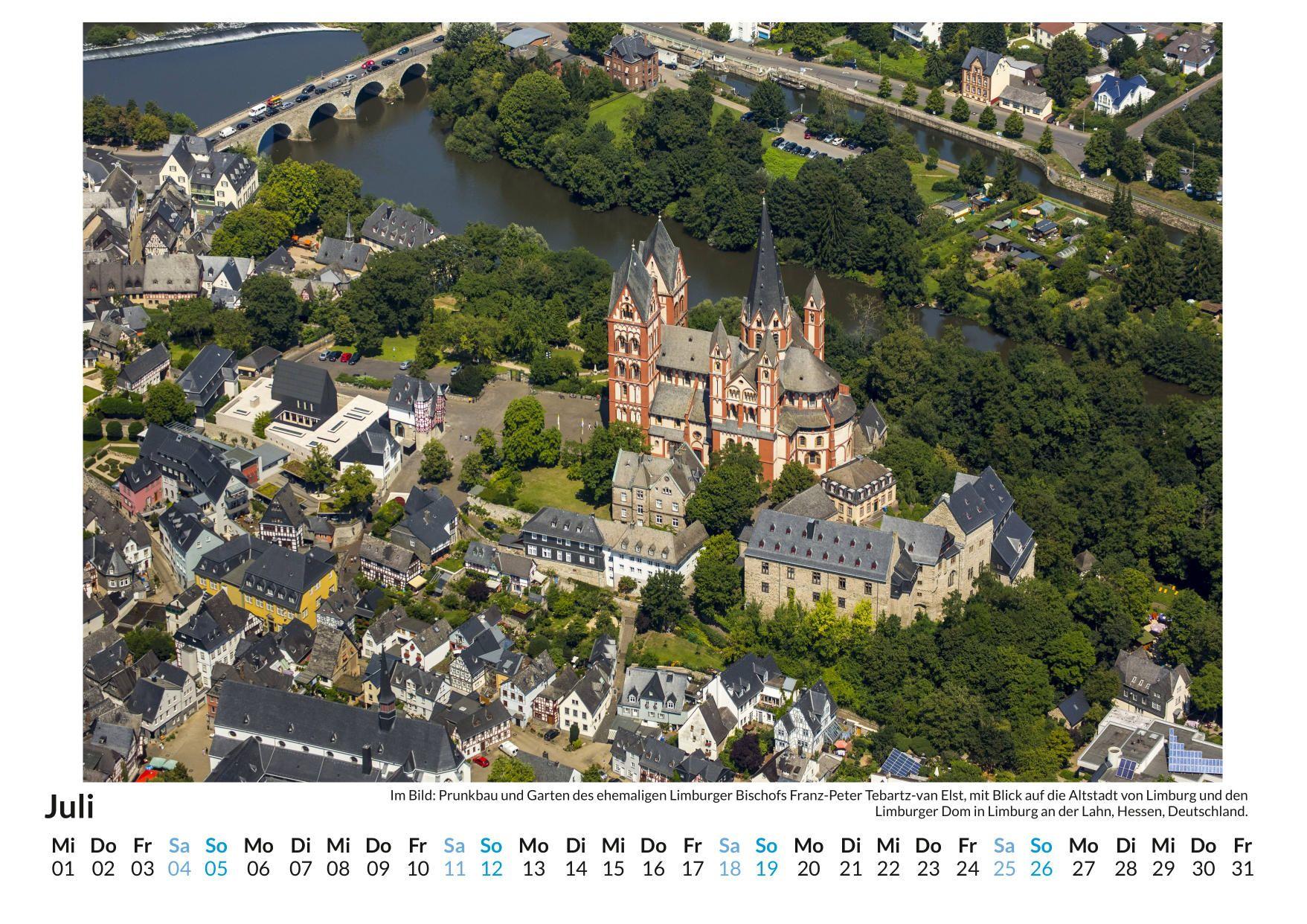Pick Sunday date 19
This screenshot has height=924, width=1307.
[x=766, y=868]
